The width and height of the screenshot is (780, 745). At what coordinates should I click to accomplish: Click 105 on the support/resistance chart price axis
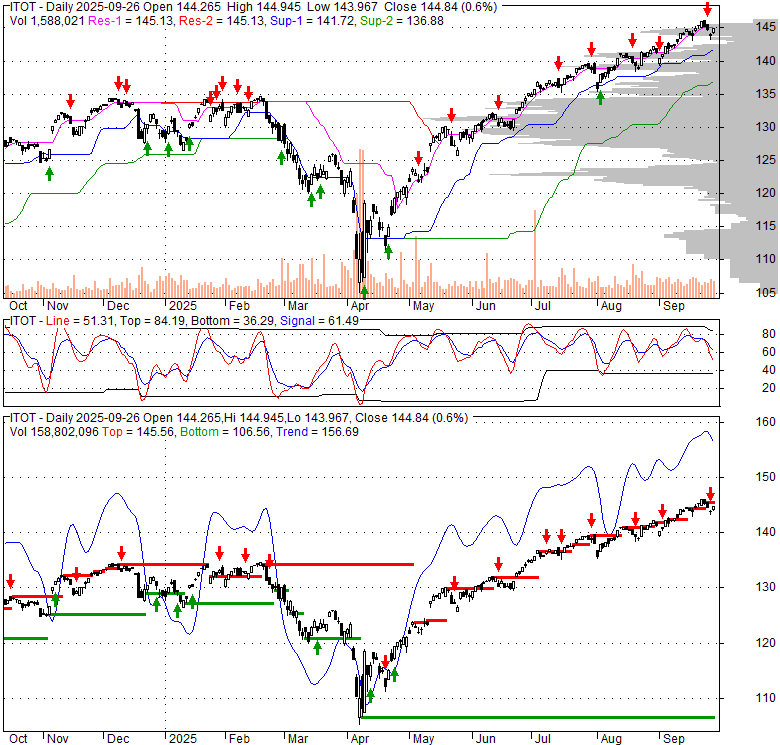click(766, 292)
